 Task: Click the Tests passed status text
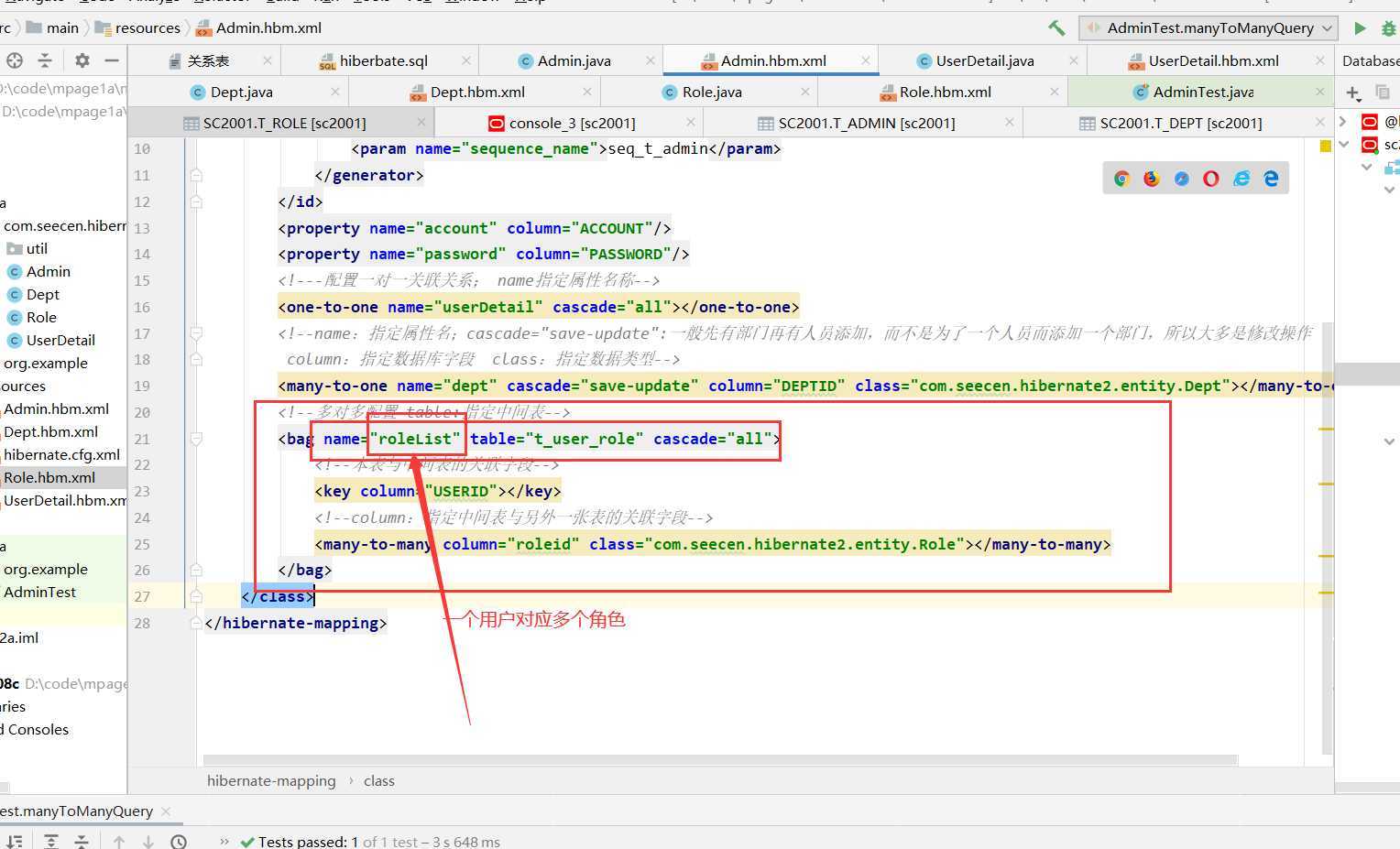[379, 841]
